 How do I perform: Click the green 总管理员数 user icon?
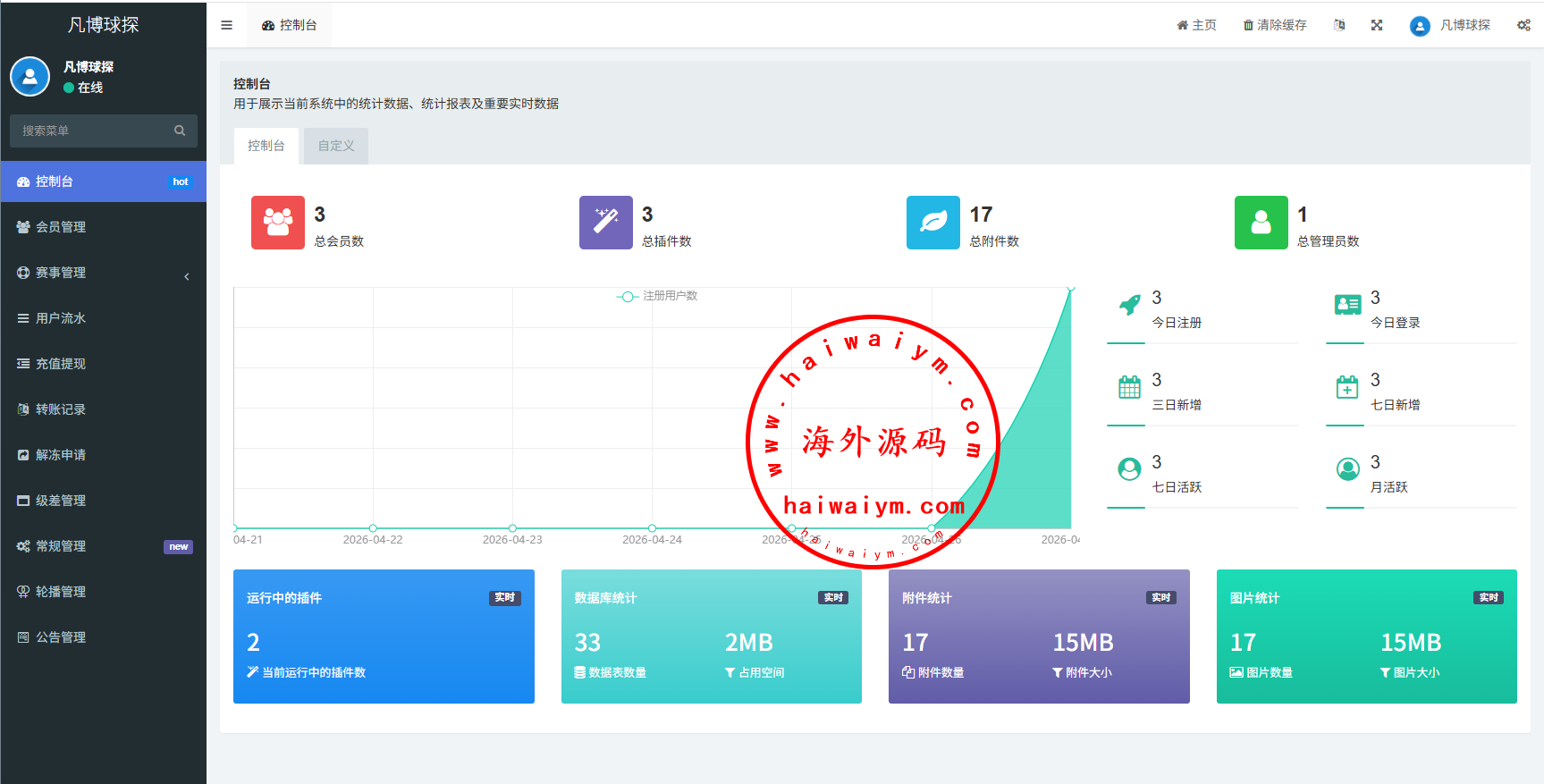(1261, 223)
